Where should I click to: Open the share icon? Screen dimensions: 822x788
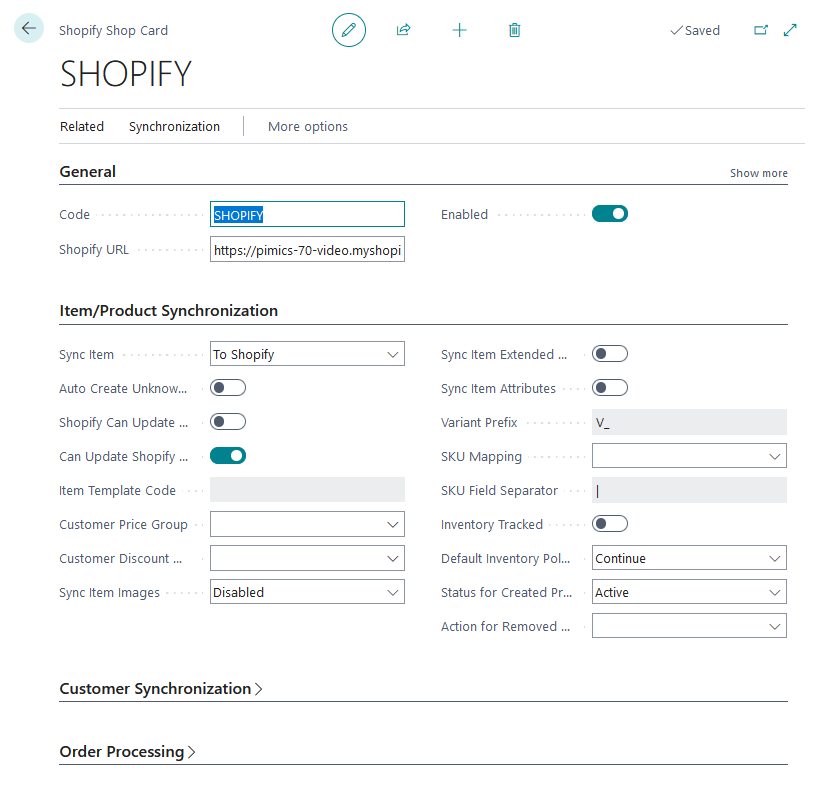pyautogui.click(x=403, y=30)
